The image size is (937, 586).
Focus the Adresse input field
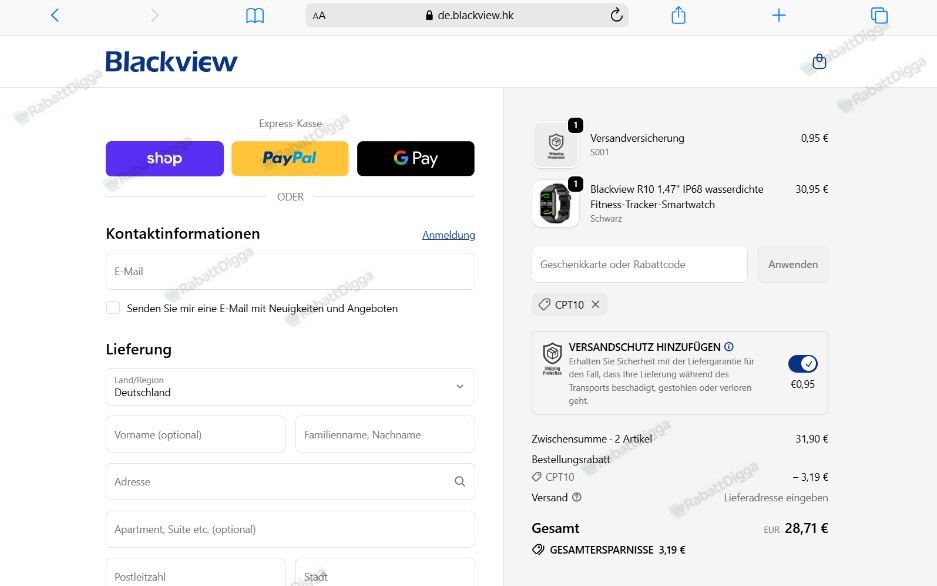pos(290,481)
